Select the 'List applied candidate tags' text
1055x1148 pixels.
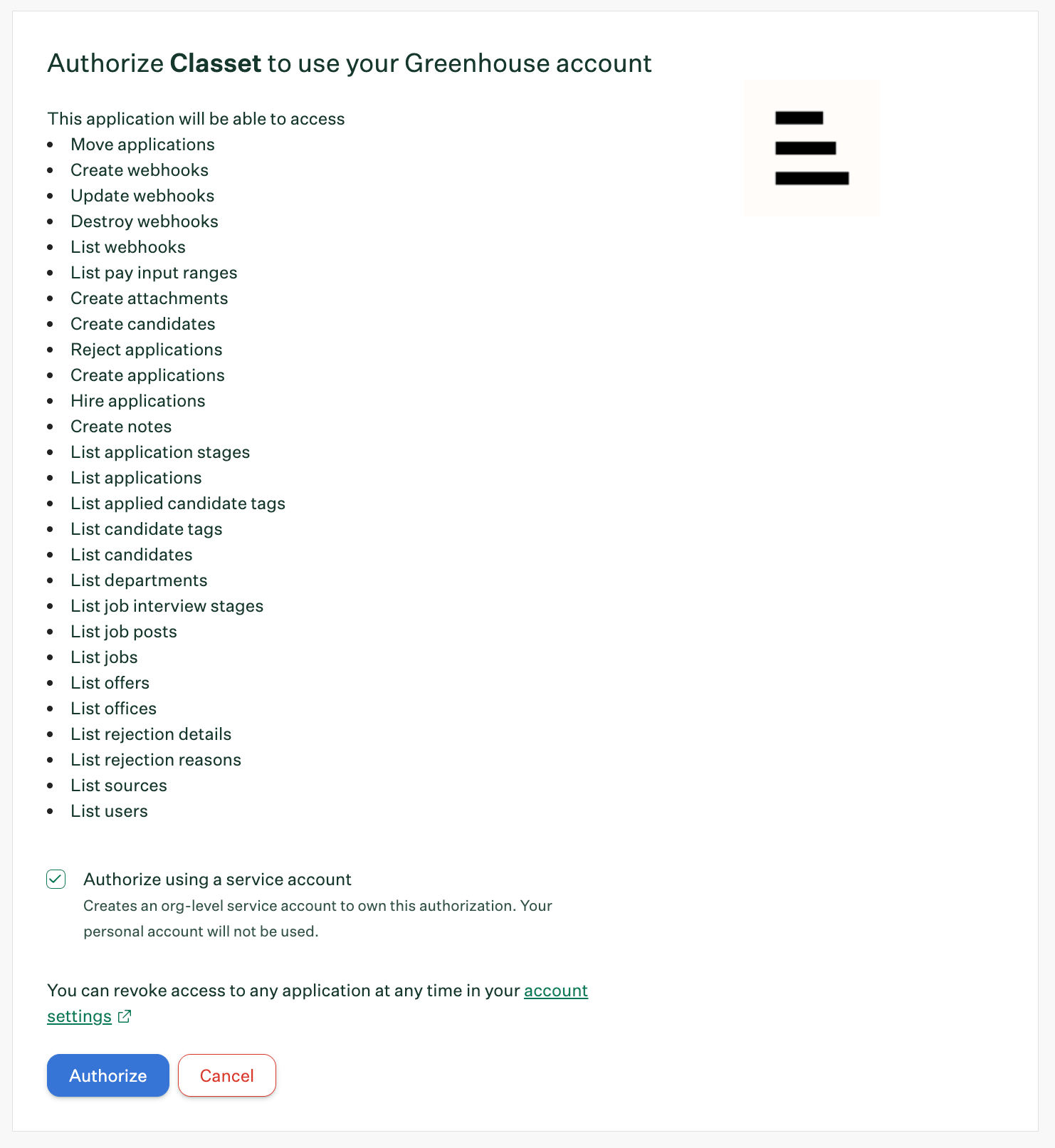(x=178, y=503)
